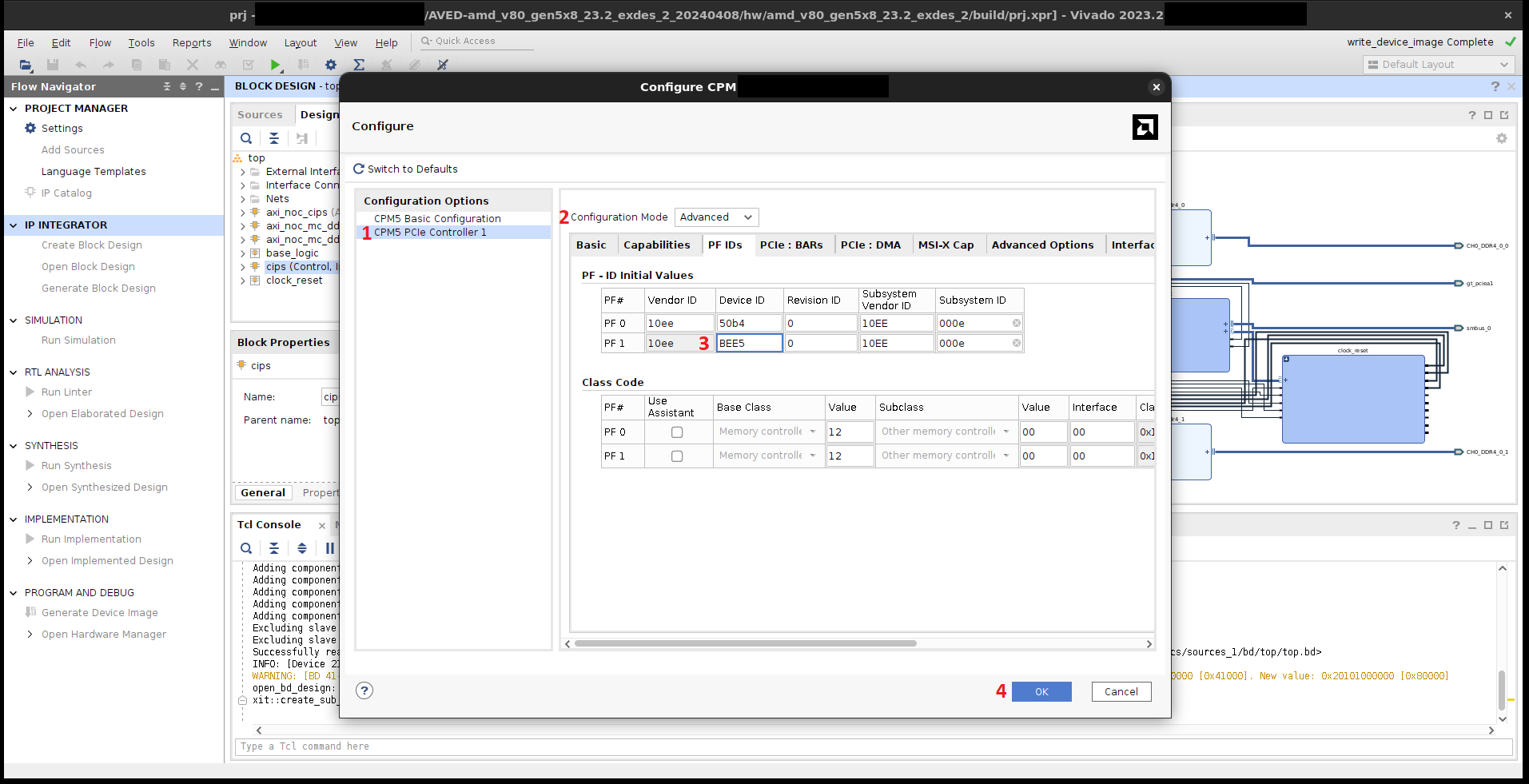
Task: Enable Use Assistant checkbox for PF 1
Action: pos(677,456)
